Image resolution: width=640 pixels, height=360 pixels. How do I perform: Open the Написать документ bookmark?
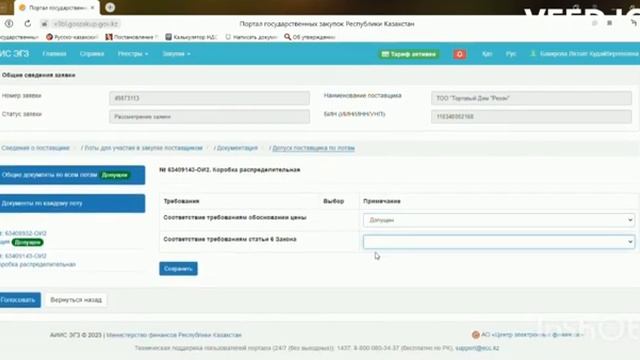251,37
